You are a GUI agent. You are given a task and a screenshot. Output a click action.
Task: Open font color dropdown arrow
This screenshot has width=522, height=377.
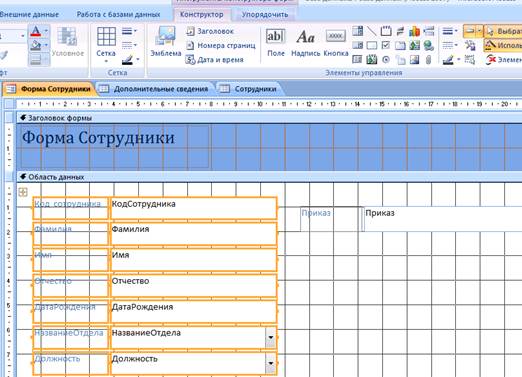(x=46, y=32)
